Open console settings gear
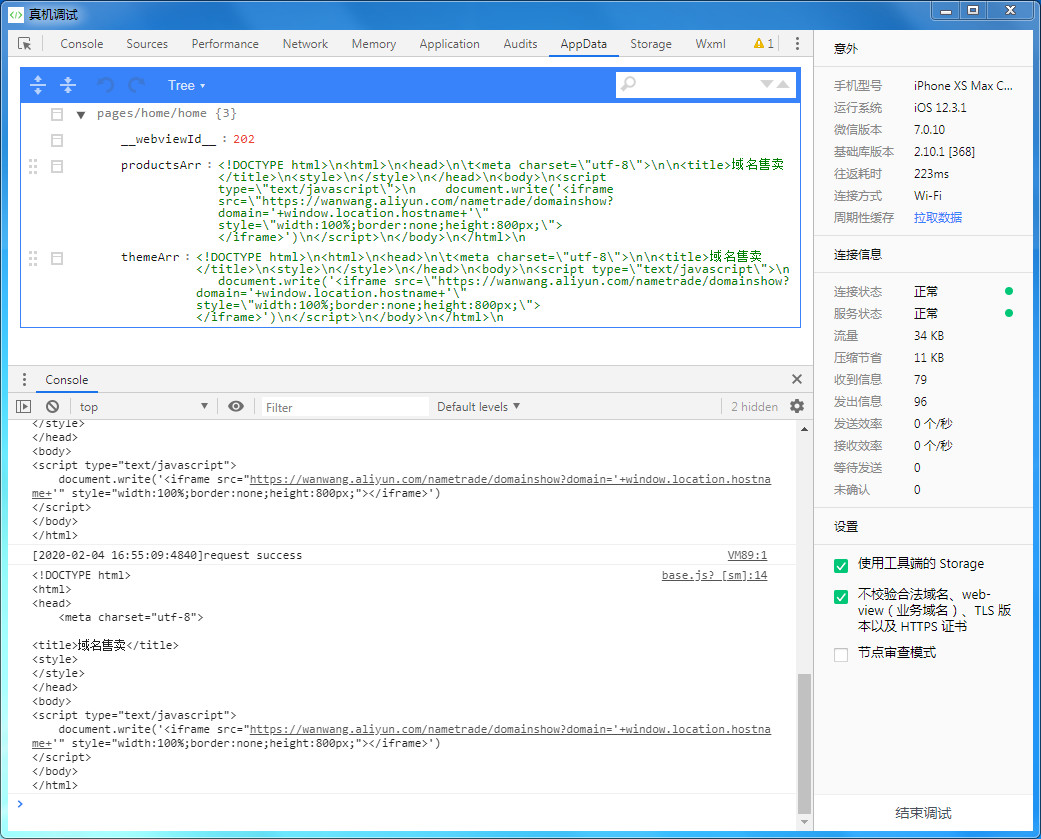This screenshot has height=839, width=1041. coord(797,406)
